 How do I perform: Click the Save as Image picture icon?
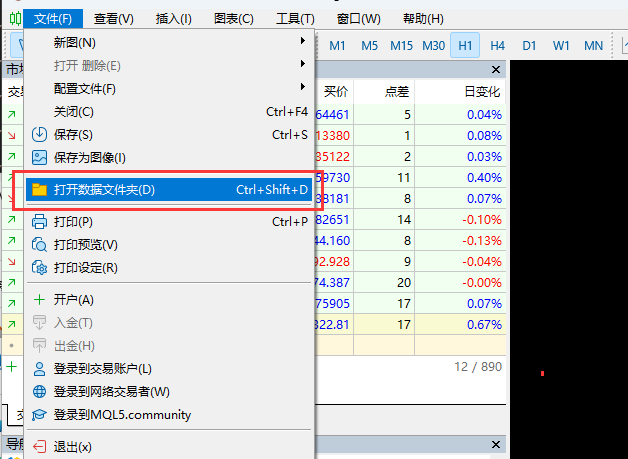coord(40,157)
